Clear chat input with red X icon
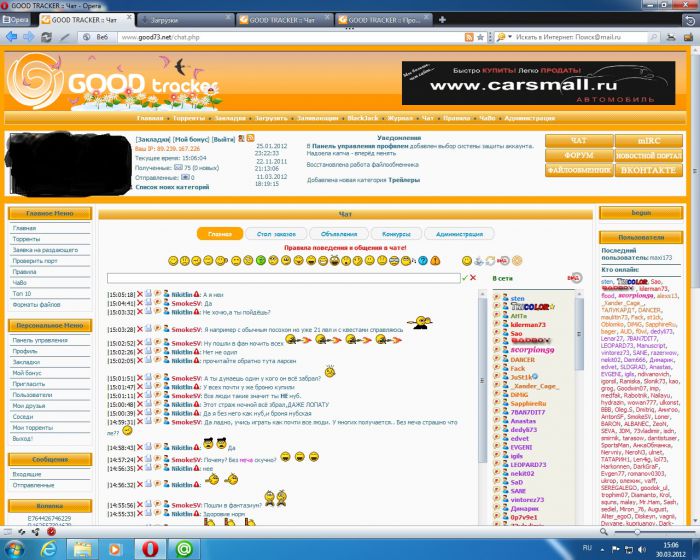 (474, 277)
